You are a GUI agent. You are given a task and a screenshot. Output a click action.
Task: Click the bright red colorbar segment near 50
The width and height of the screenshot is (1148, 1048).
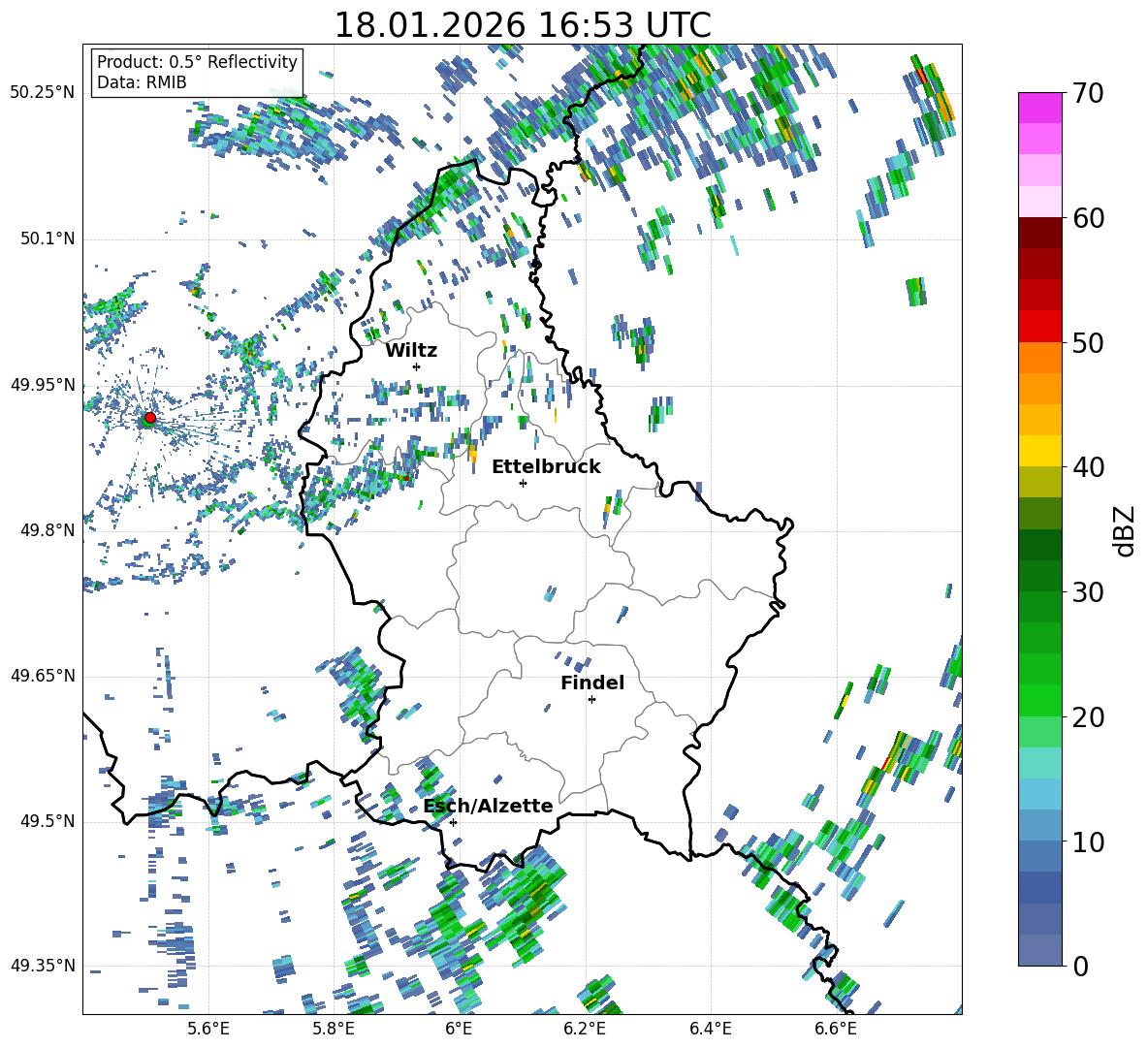(x=1039, y=327)
